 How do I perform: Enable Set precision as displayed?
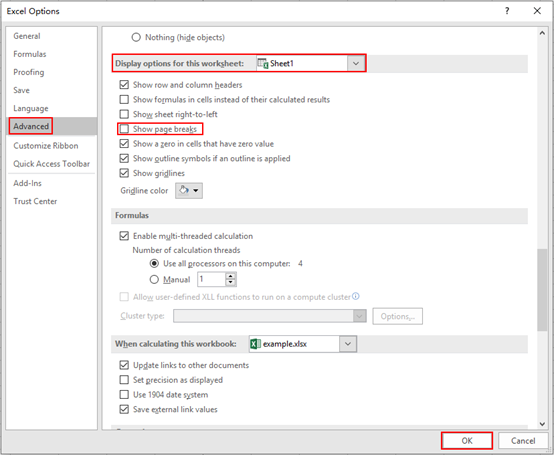[x=124, y=380]
